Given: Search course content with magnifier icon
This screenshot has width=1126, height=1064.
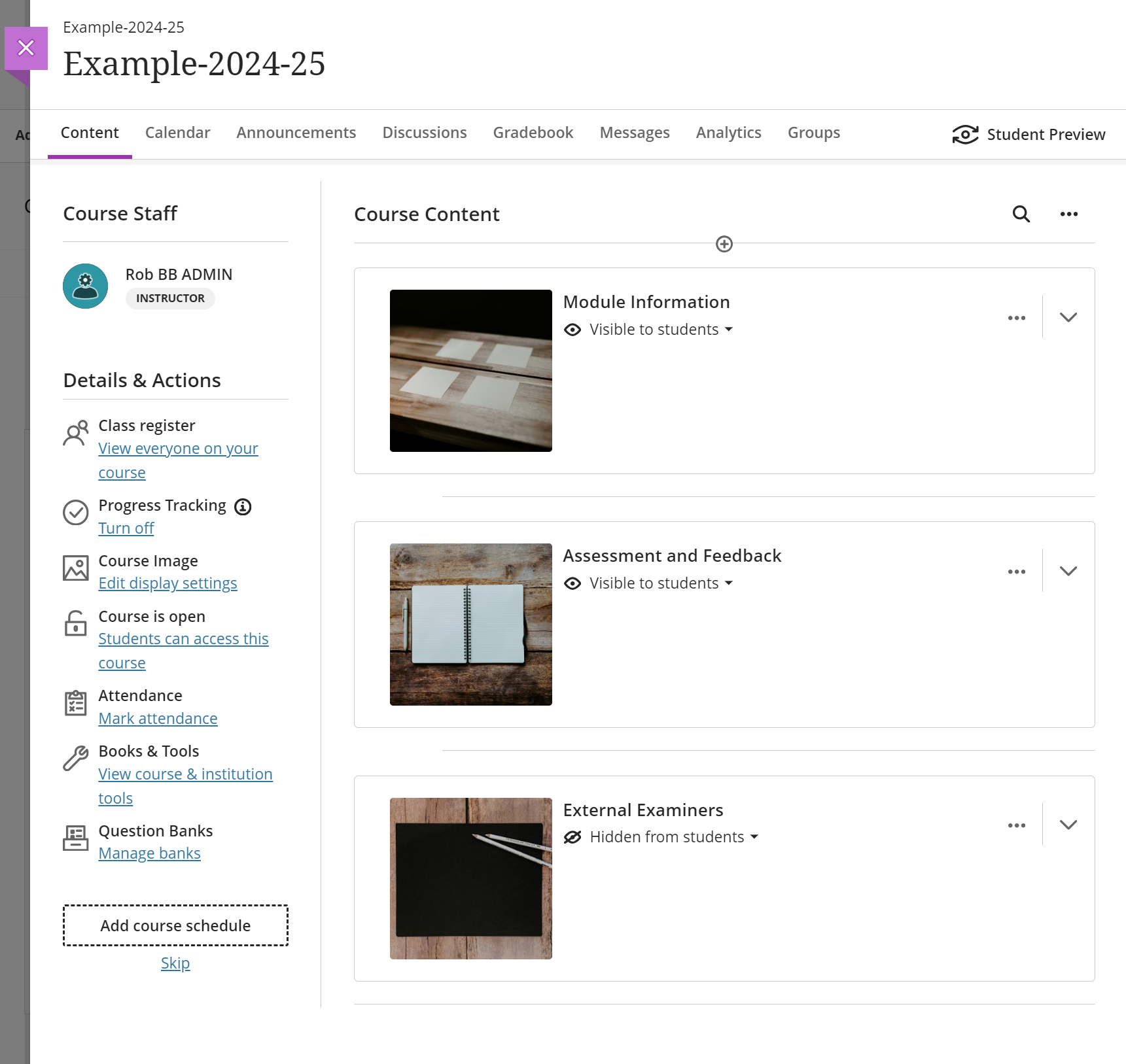Looking at the screenshot, I should pos(1021,214).
